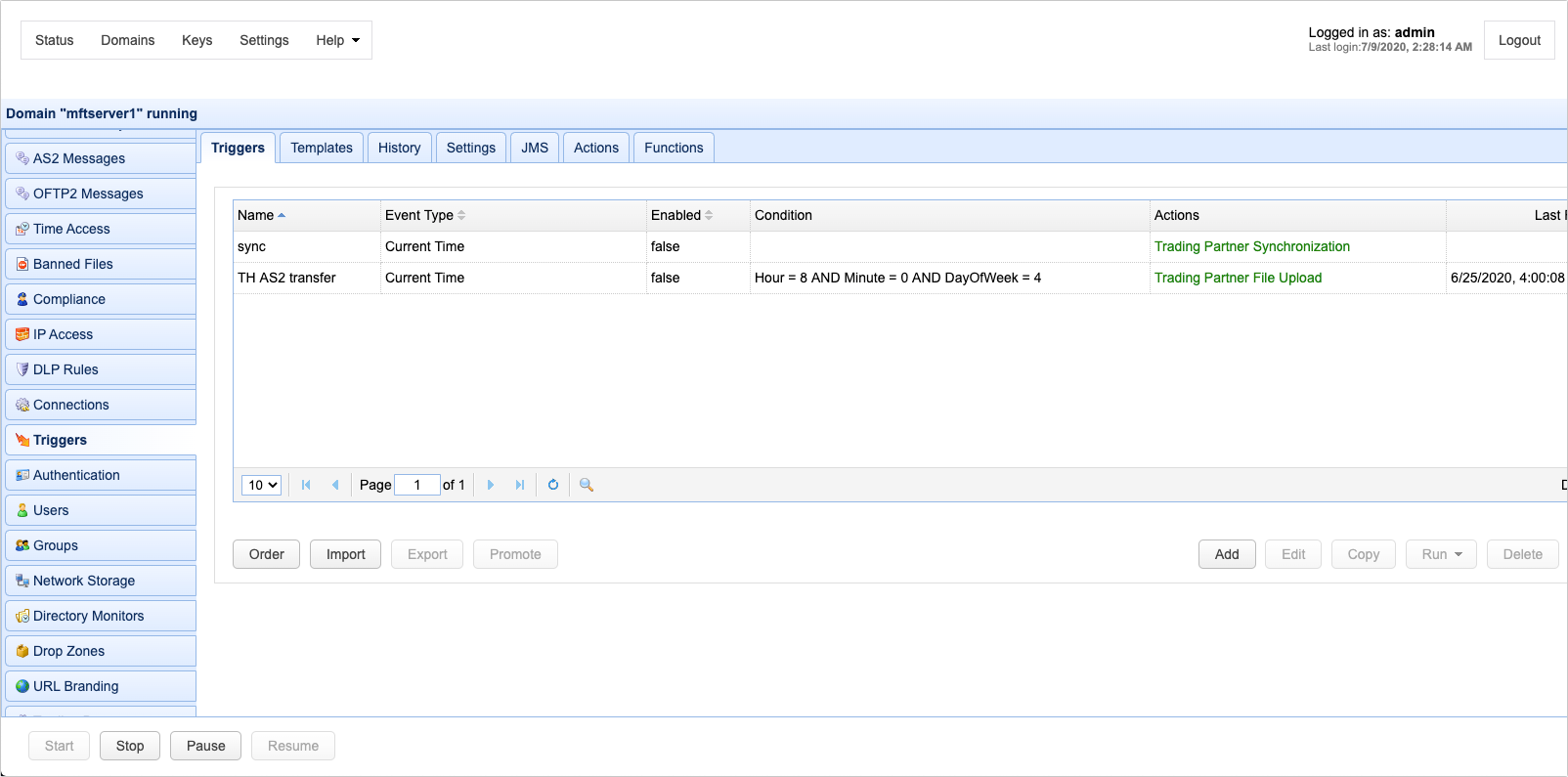Select the sync trigger row
The image size is (1568, 777).
pos(899,246)
